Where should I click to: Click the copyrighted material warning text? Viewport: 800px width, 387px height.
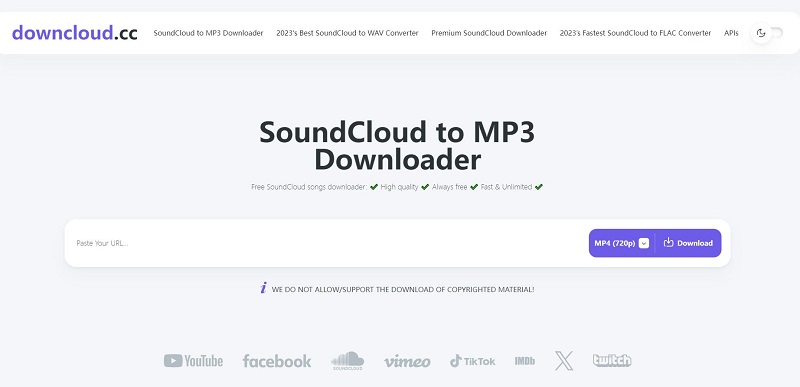403,289
